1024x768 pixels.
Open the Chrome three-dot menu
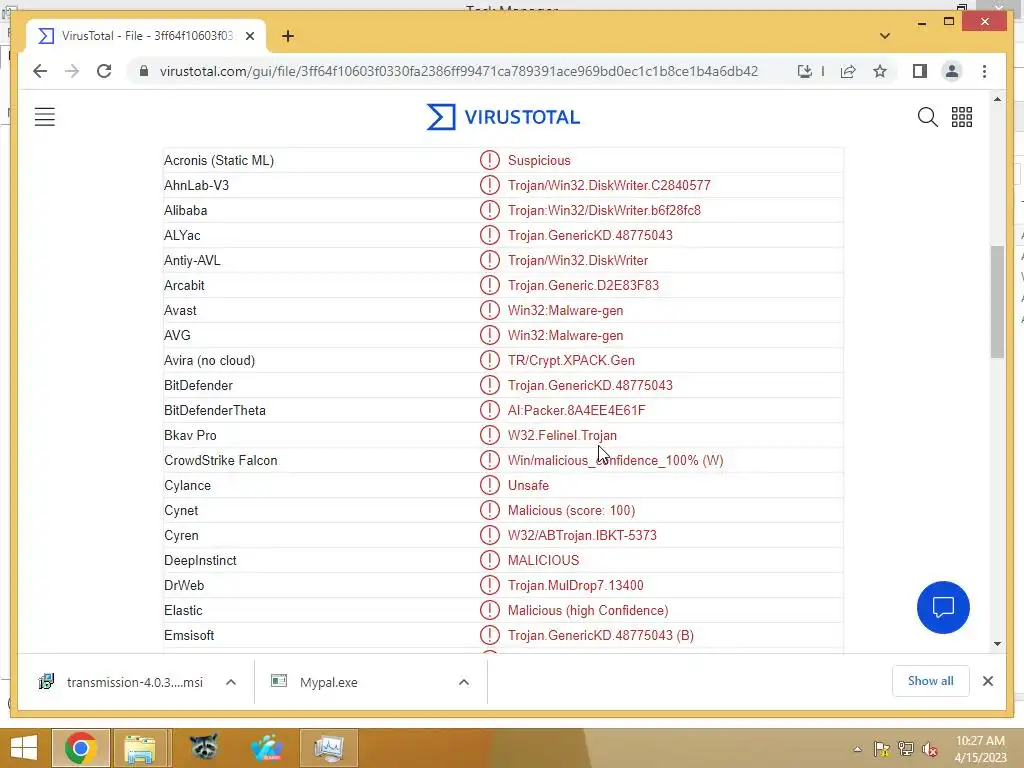tap(984, 71)
